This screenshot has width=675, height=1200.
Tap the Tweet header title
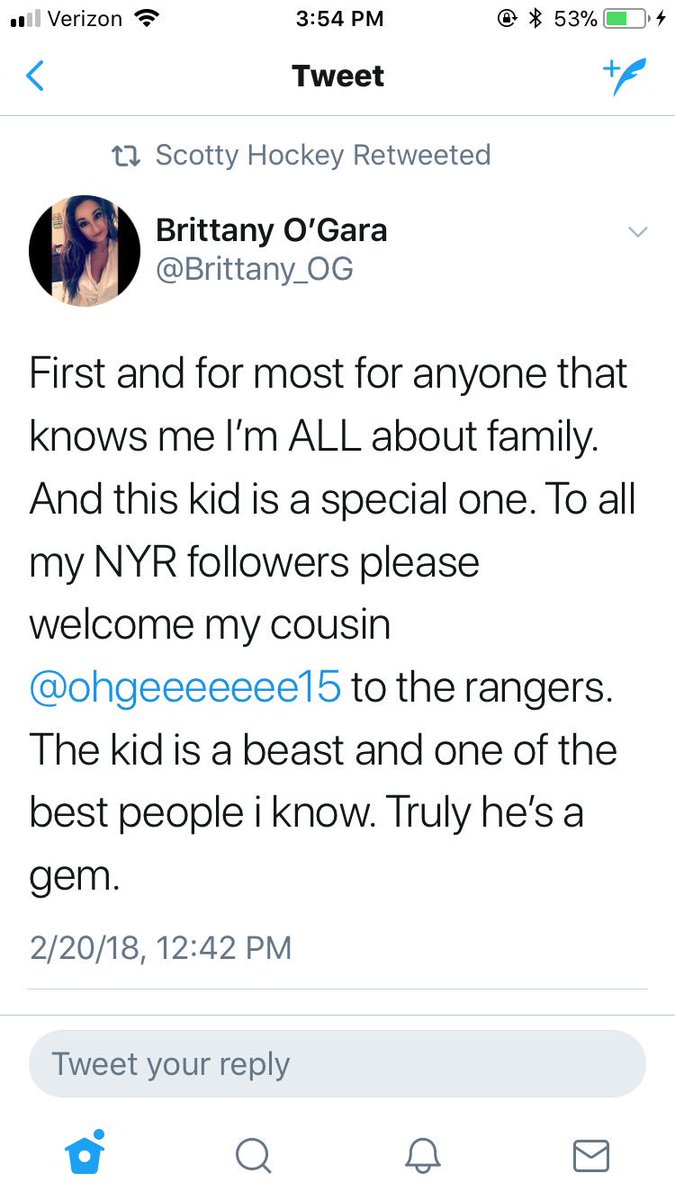(x=338, y=76)
